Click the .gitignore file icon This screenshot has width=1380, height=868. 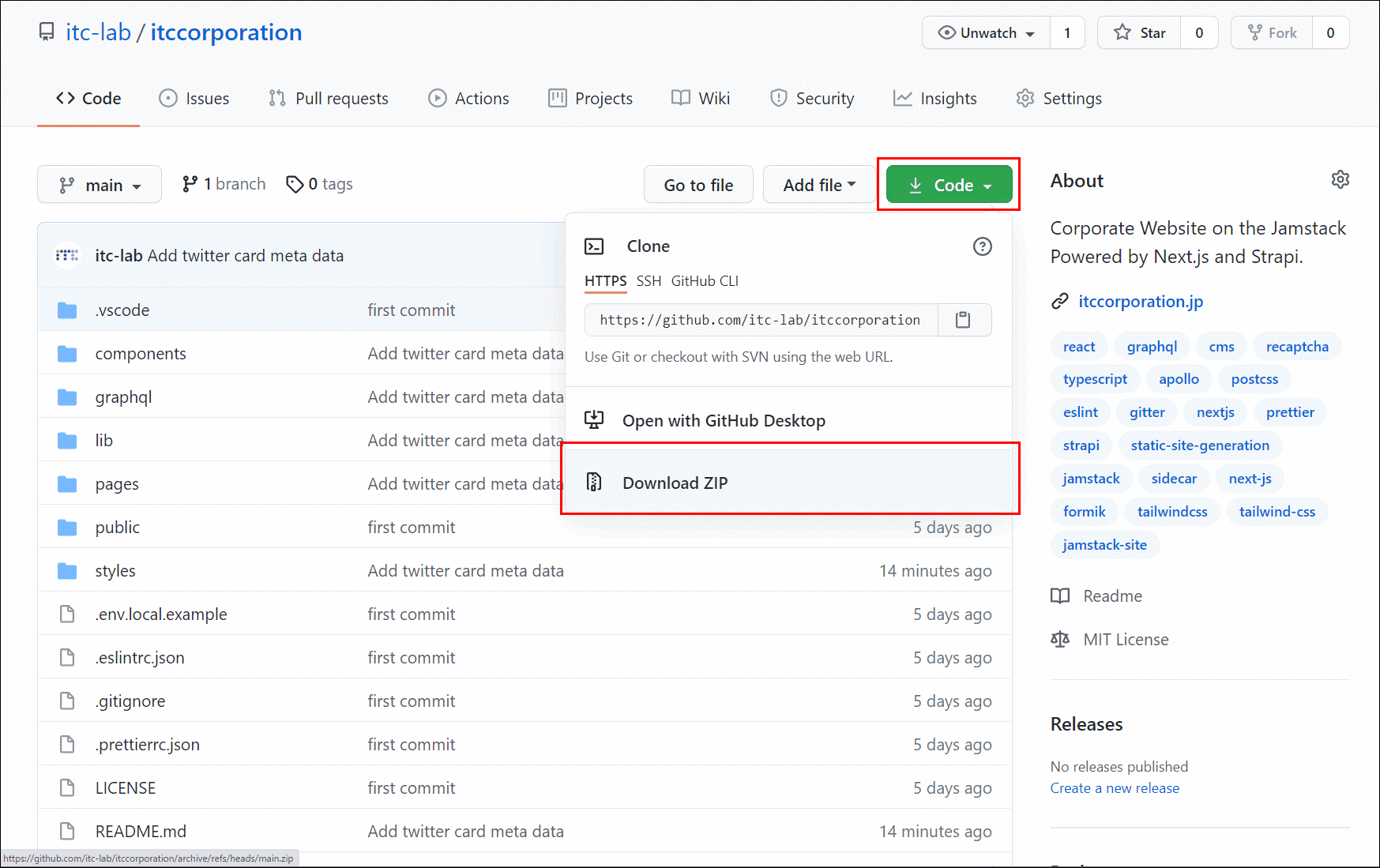pos(67,701)
